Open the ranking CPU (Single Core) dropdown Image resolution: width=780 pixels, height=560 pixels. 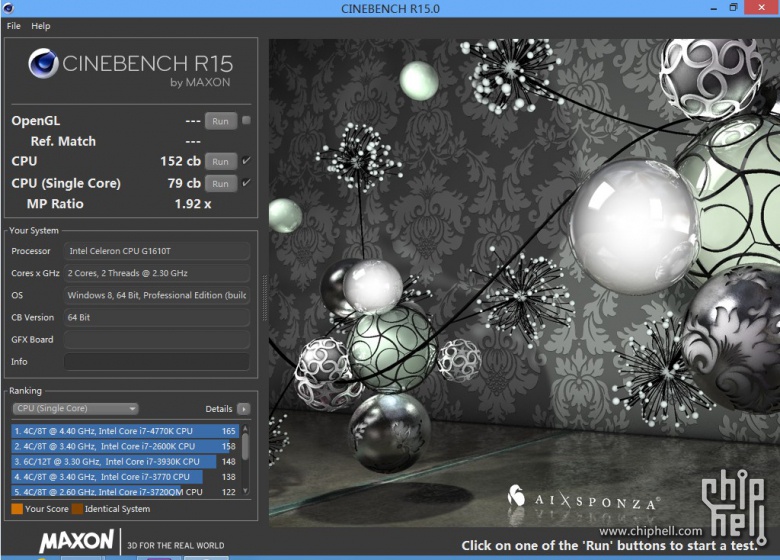click(x=75, y=408)
